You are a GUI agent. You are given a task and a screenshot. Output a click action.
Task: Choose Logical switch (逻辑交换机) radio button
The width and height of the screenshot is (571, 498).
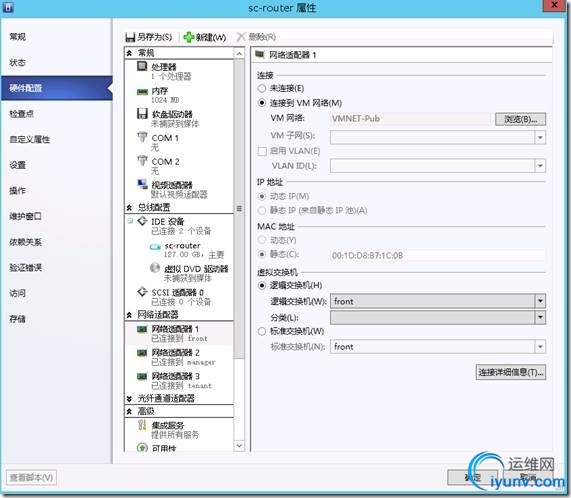(x=262, y=285)
